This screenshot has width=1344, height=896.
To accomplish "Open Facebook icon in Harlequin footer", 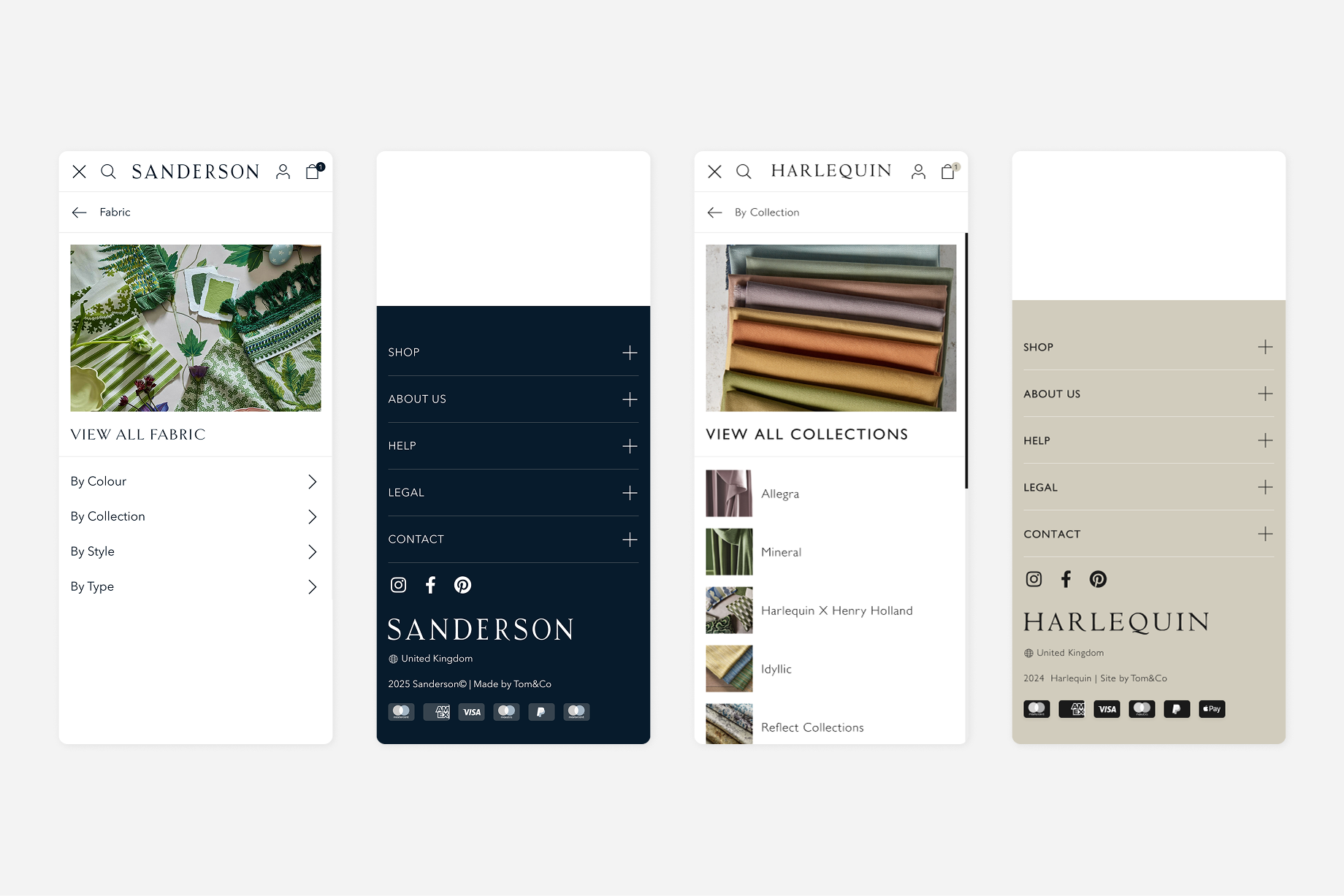I will pos(1066,579).
